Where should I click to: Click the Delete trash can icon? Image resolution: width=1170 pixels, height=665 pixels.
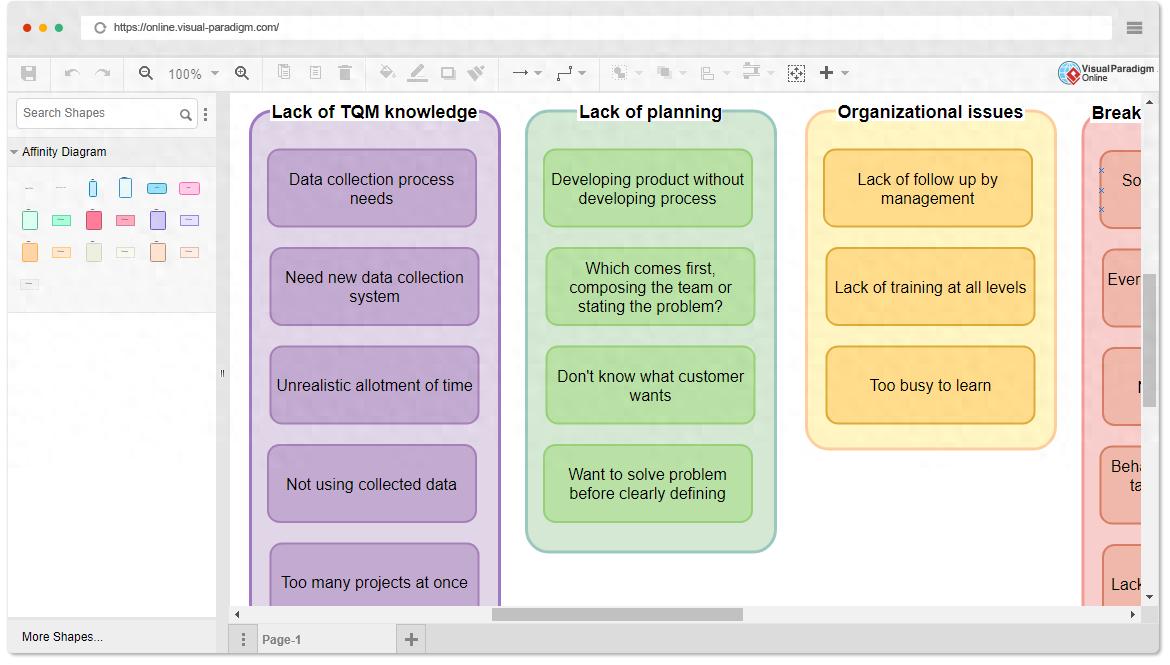point(345,73)
